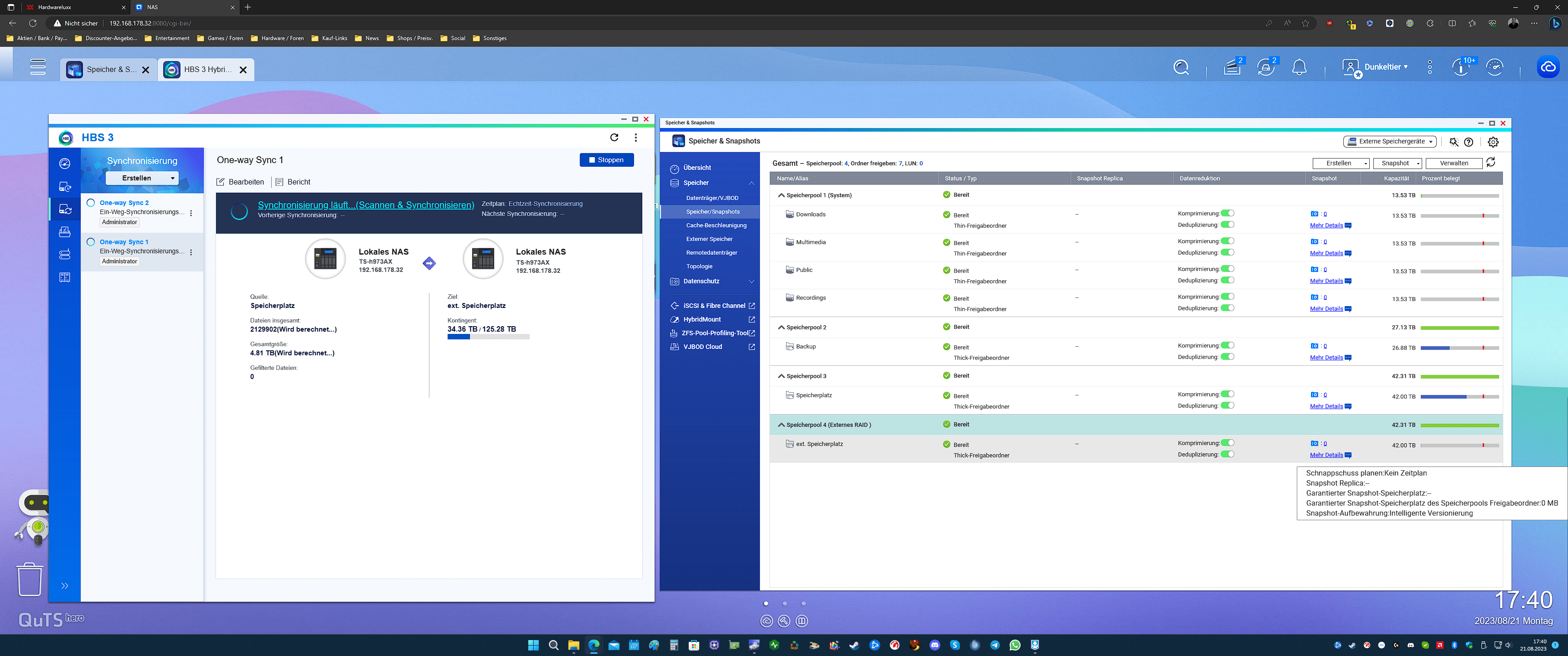Open Erstellen dropdown in HBS 3 Synchronisierung
This screenshot has width=1568, height=656.
tap(142, 178)
